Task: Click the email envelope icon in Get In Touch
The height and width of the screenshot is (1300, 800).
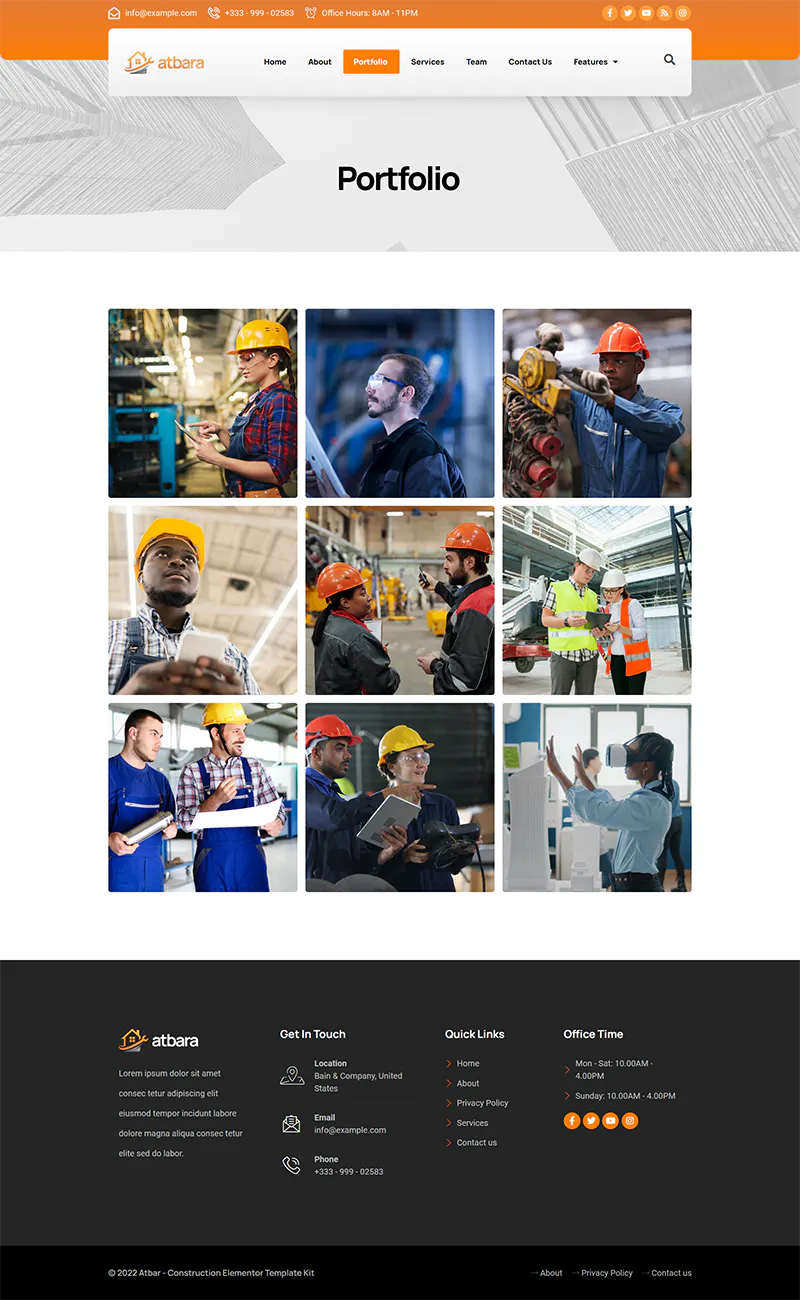Action: [291, 1124]
